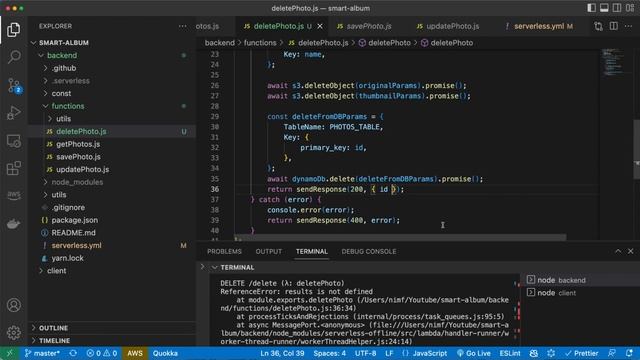
Task: Open the Explorer view in activity bar
Action: 13,29
